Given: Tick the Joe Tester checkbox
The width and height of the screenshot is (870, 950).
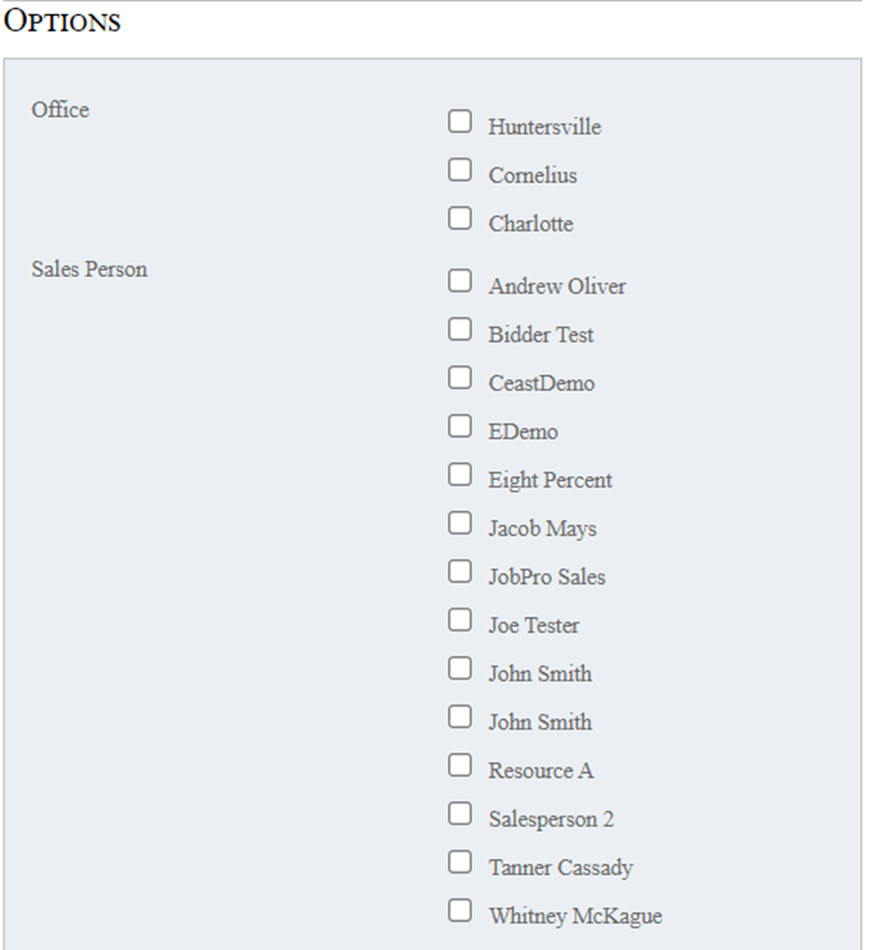Looking at the screenshot, I should pyautogui.click(x=459, y=620).
